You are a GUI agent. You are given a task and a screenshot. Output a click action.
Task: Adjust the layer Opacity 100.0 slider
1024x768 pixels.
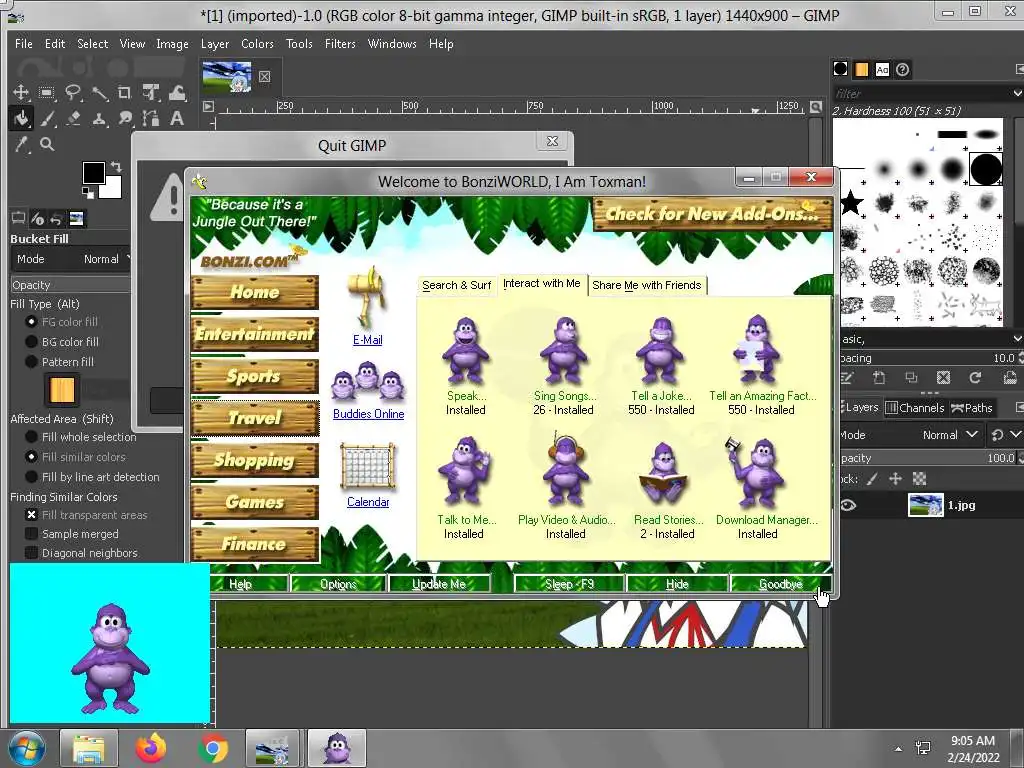coord(927,458)
